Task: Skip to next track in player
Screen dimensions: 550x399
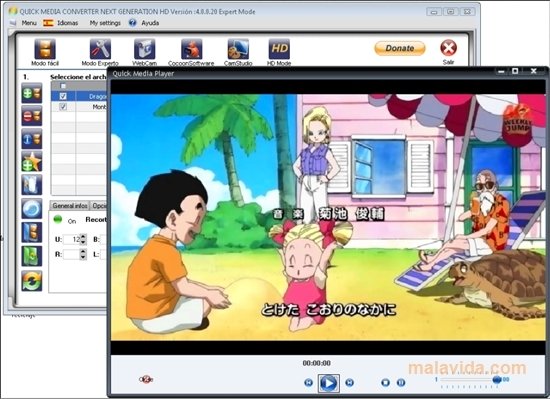Action: [349, 383]
